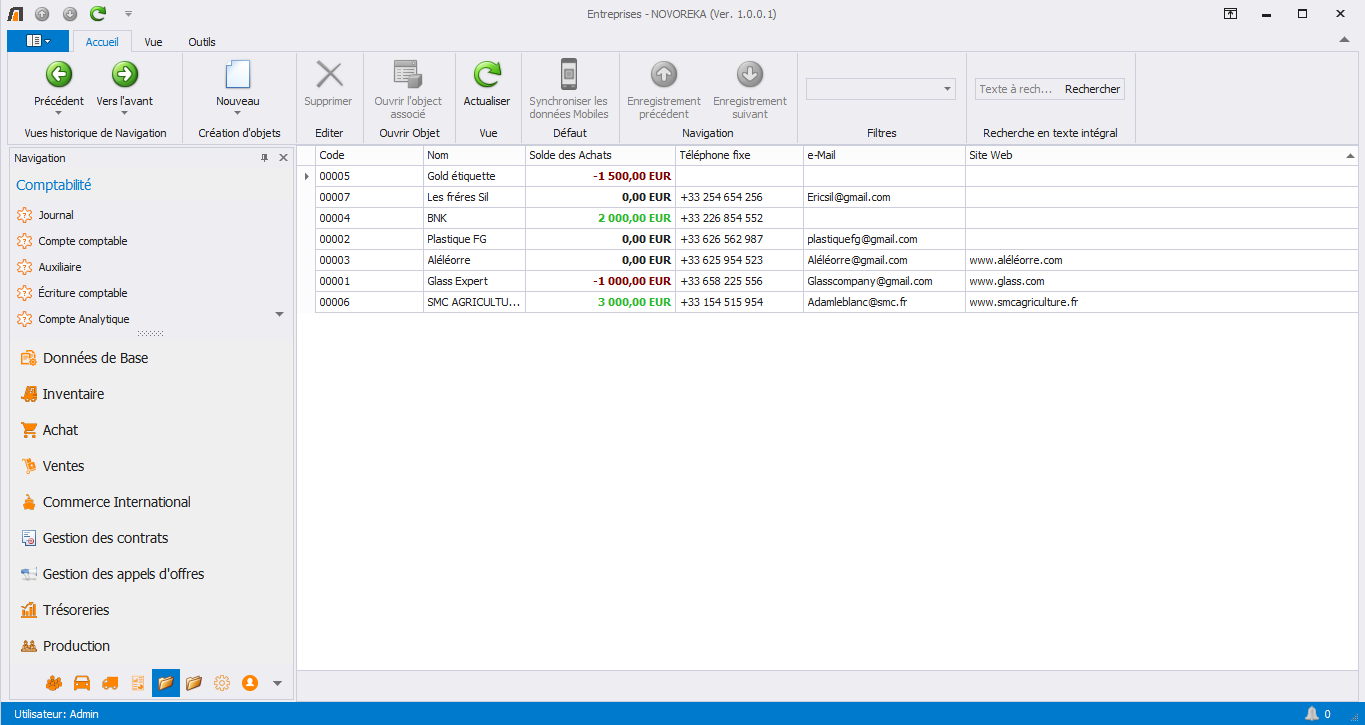Go to Enregistrement précédent
1365x725 pixels.
664,89
